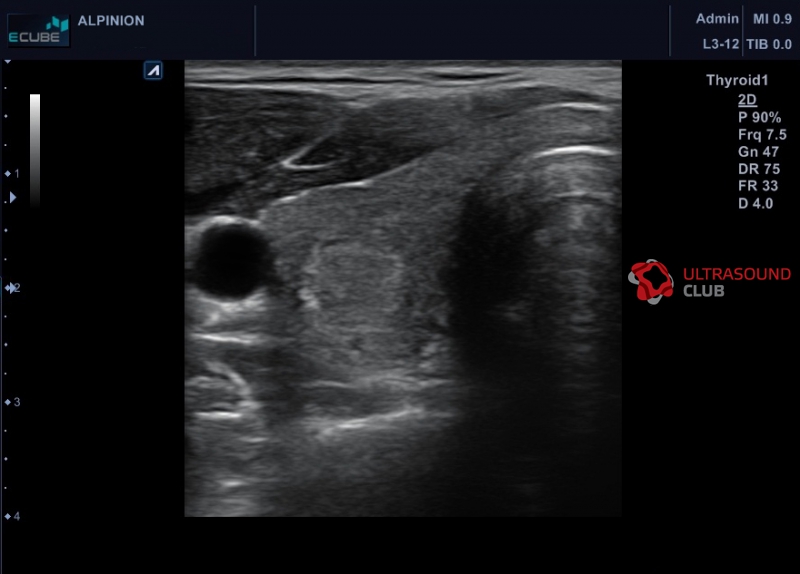Click the probe orientation marker icon
This screenshot has width=800, height=574.
click(153, 70)
